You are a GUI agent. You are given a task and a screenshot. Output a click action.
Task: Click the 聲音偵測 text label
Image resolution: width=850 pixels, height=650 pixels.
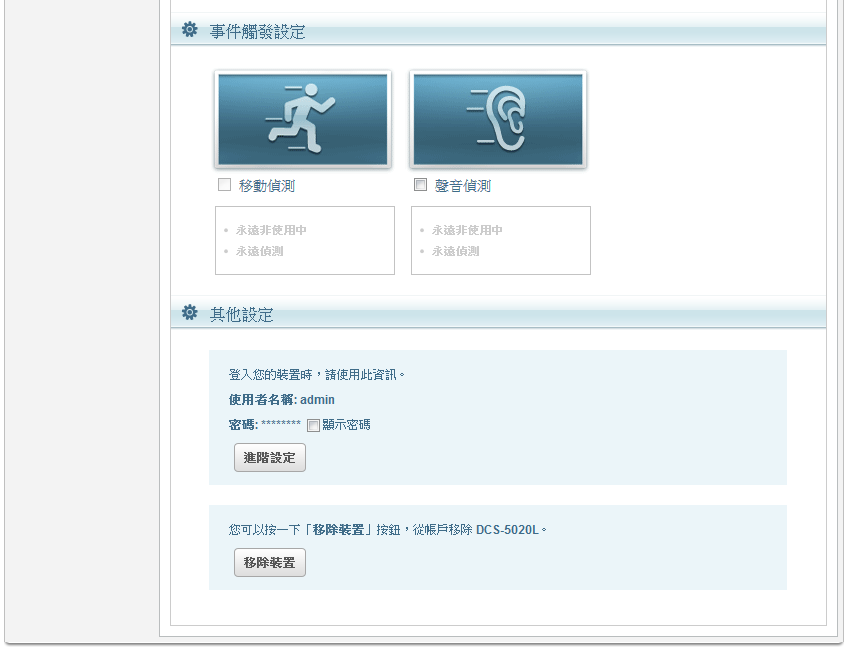[463, 186]
